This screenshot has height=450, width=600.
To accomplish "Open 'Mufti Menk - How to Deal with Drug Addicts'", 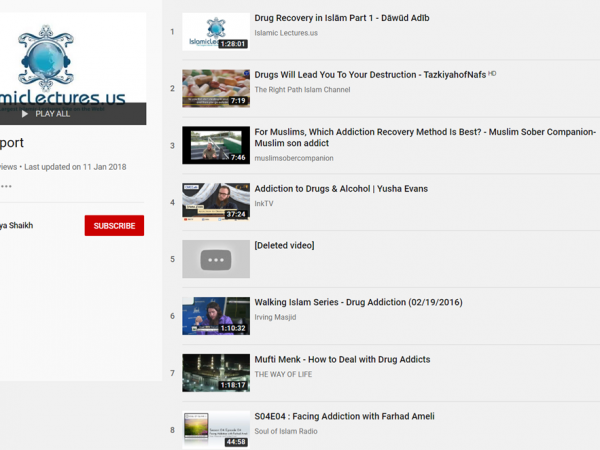I will coord(342,359).
